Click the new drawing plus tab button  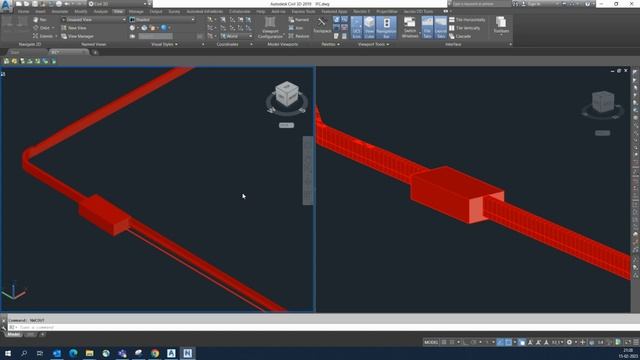tap(95, 52)
